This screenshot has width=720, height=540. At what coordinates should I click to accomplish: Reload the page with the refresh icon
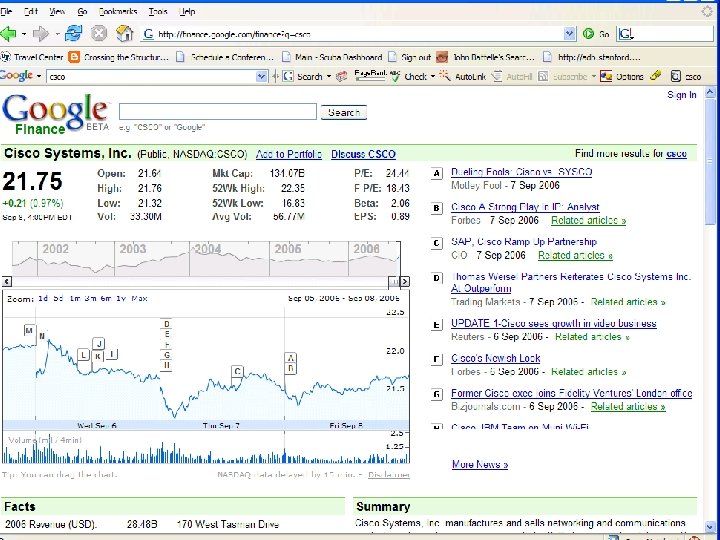73,34
